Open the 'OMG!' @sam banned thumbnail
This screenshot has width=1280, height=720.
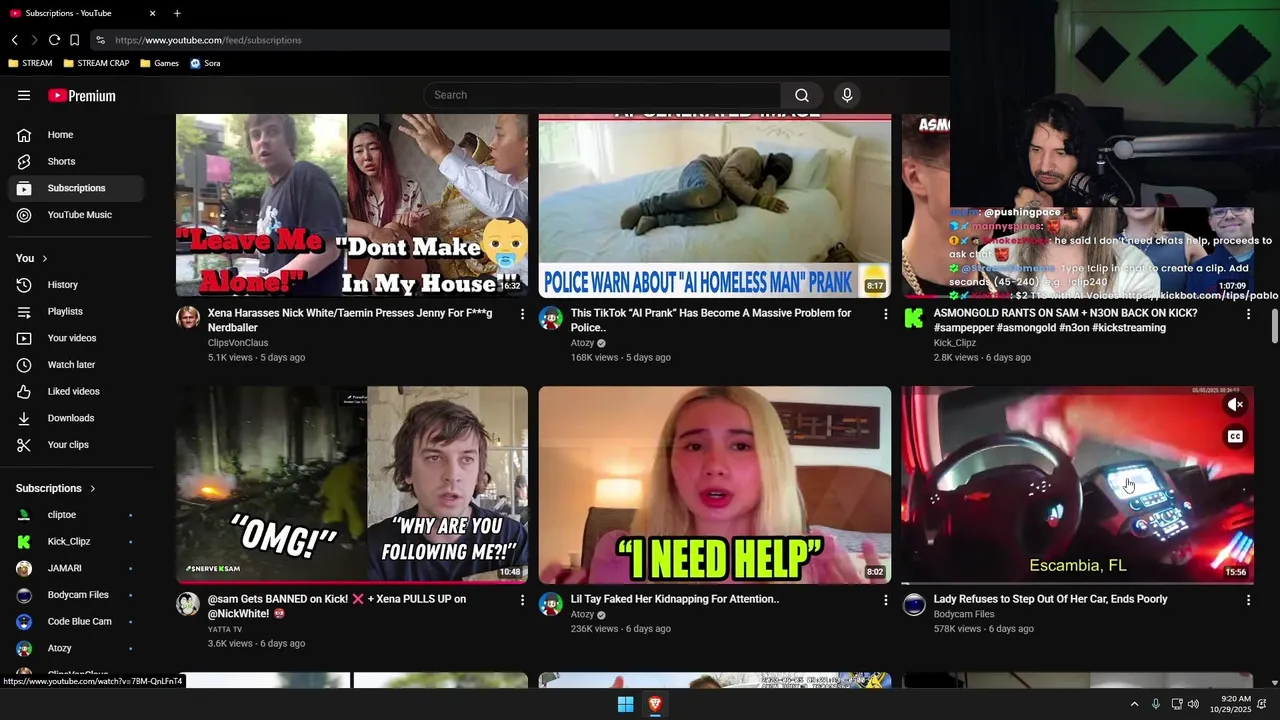352,485
